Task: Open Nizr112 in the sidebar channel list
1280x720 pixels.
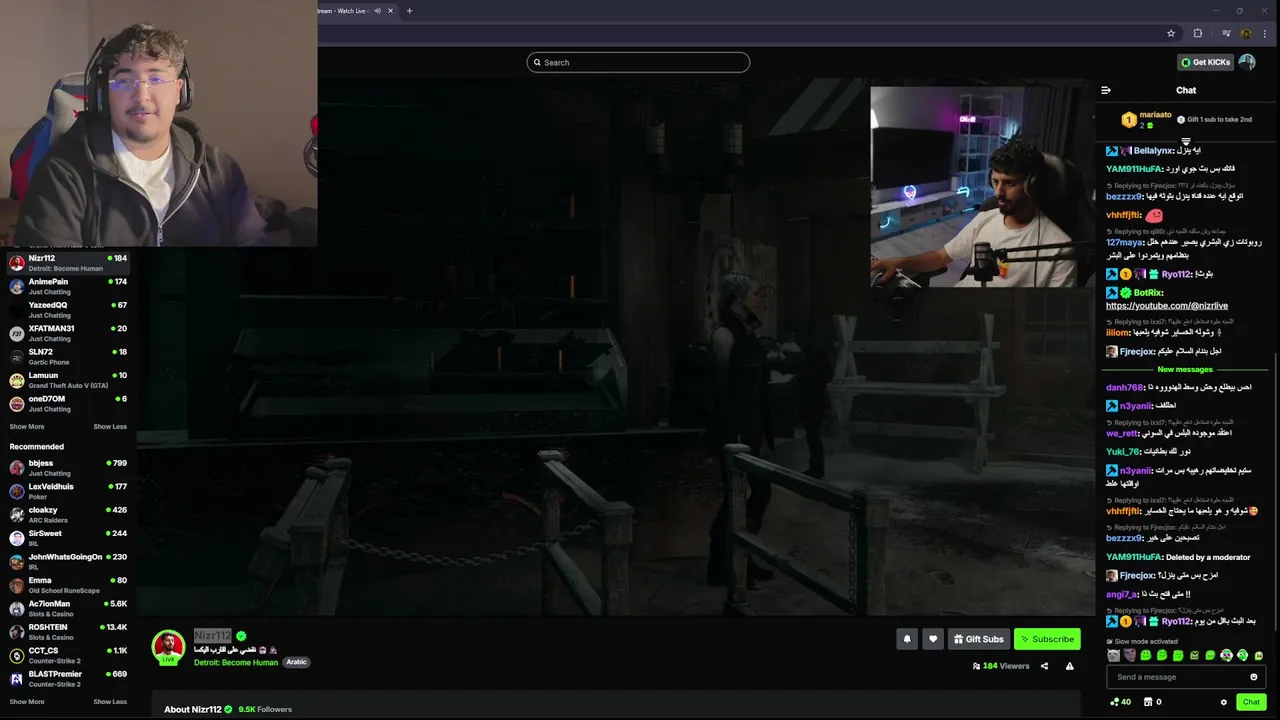Action: pos(68,263)
